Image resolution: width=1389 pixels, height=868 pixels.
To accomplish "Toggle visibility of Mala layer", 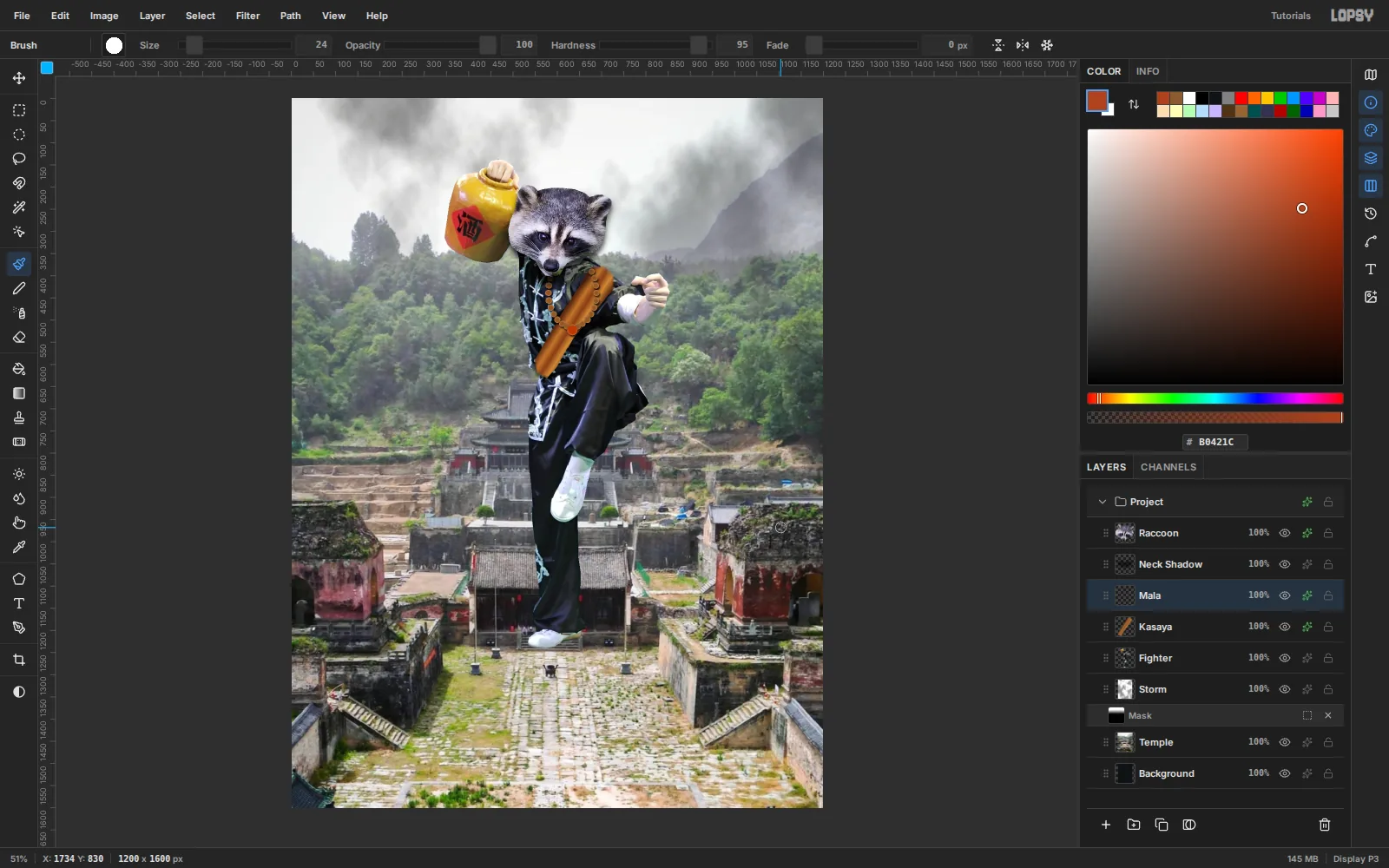I will 1285,595.
